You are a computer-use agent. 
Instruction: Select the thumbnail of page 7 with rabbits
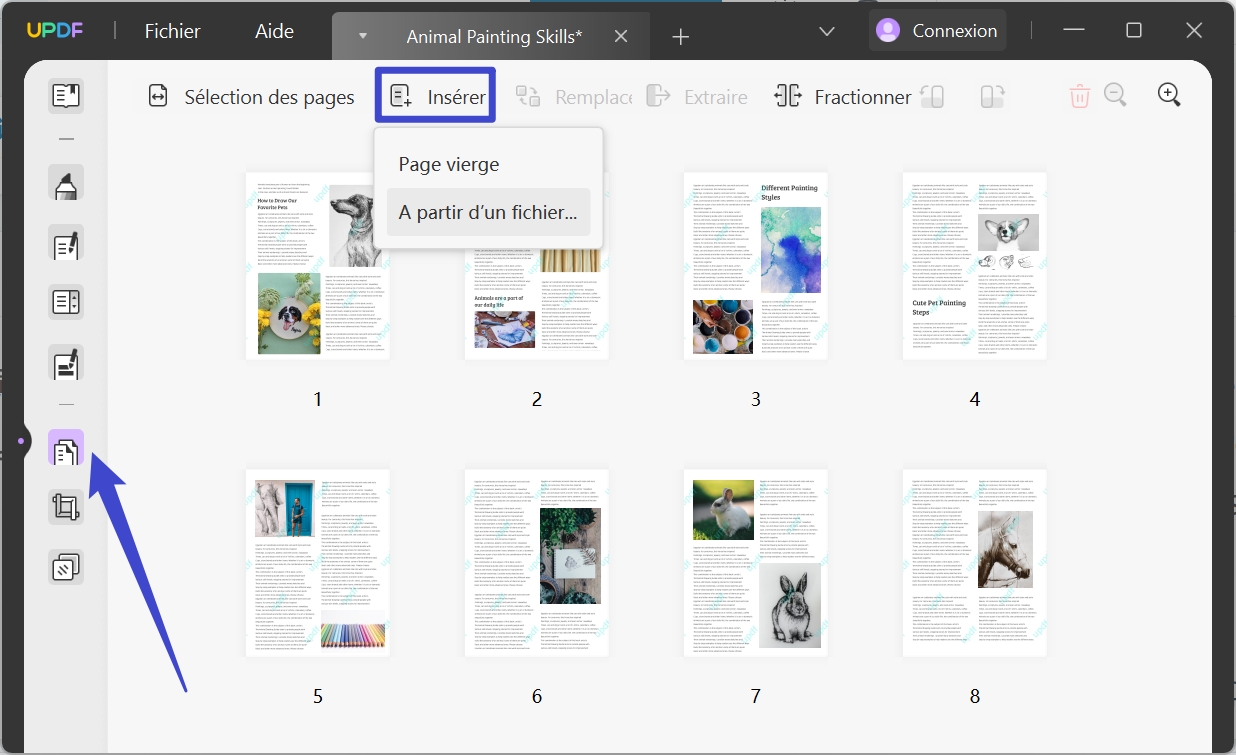click(x=755, y=562)
